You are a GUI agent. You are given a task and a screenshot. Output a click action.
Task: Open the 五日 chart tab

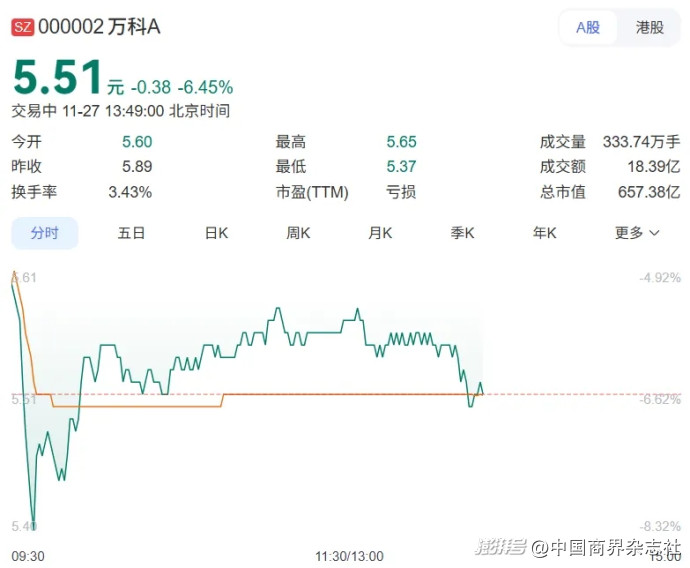(x=131, y=233)
